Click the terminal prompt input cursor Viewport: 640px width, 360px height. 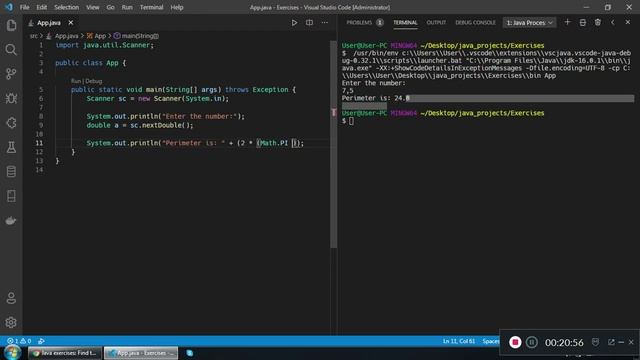point(351,121)
